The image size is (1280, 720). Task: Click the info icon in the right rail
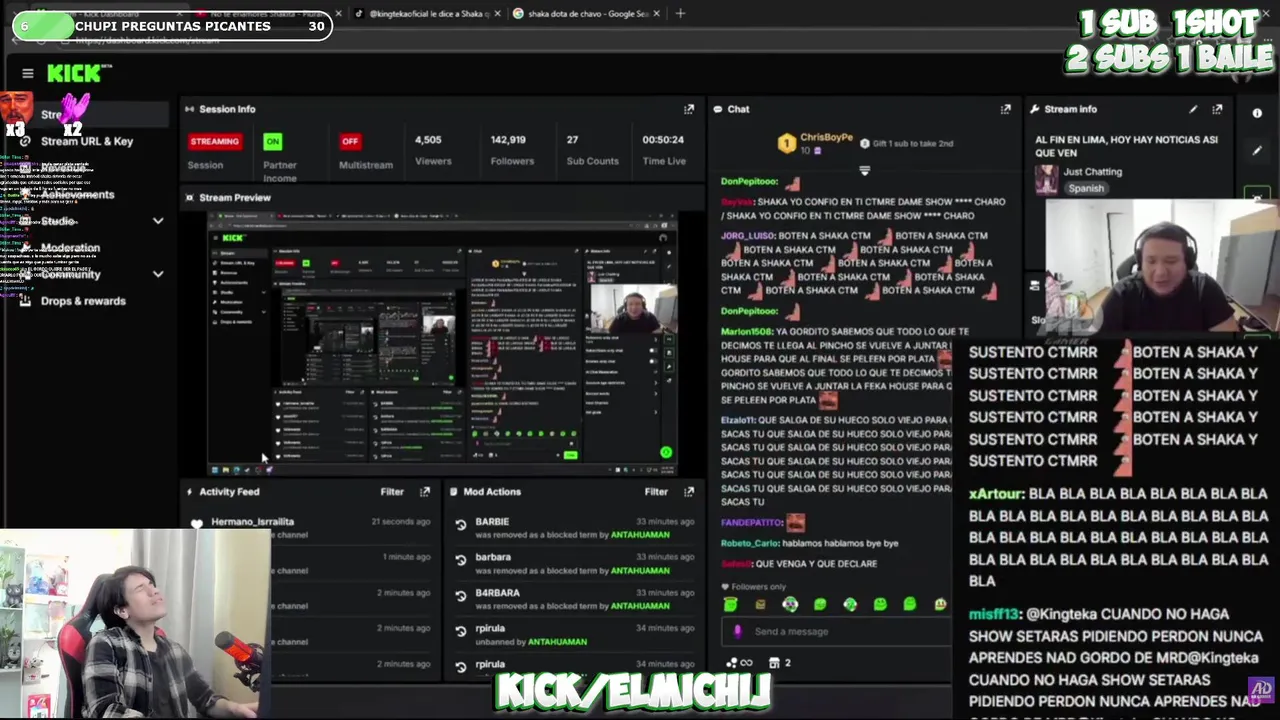tap(1257, 113)
